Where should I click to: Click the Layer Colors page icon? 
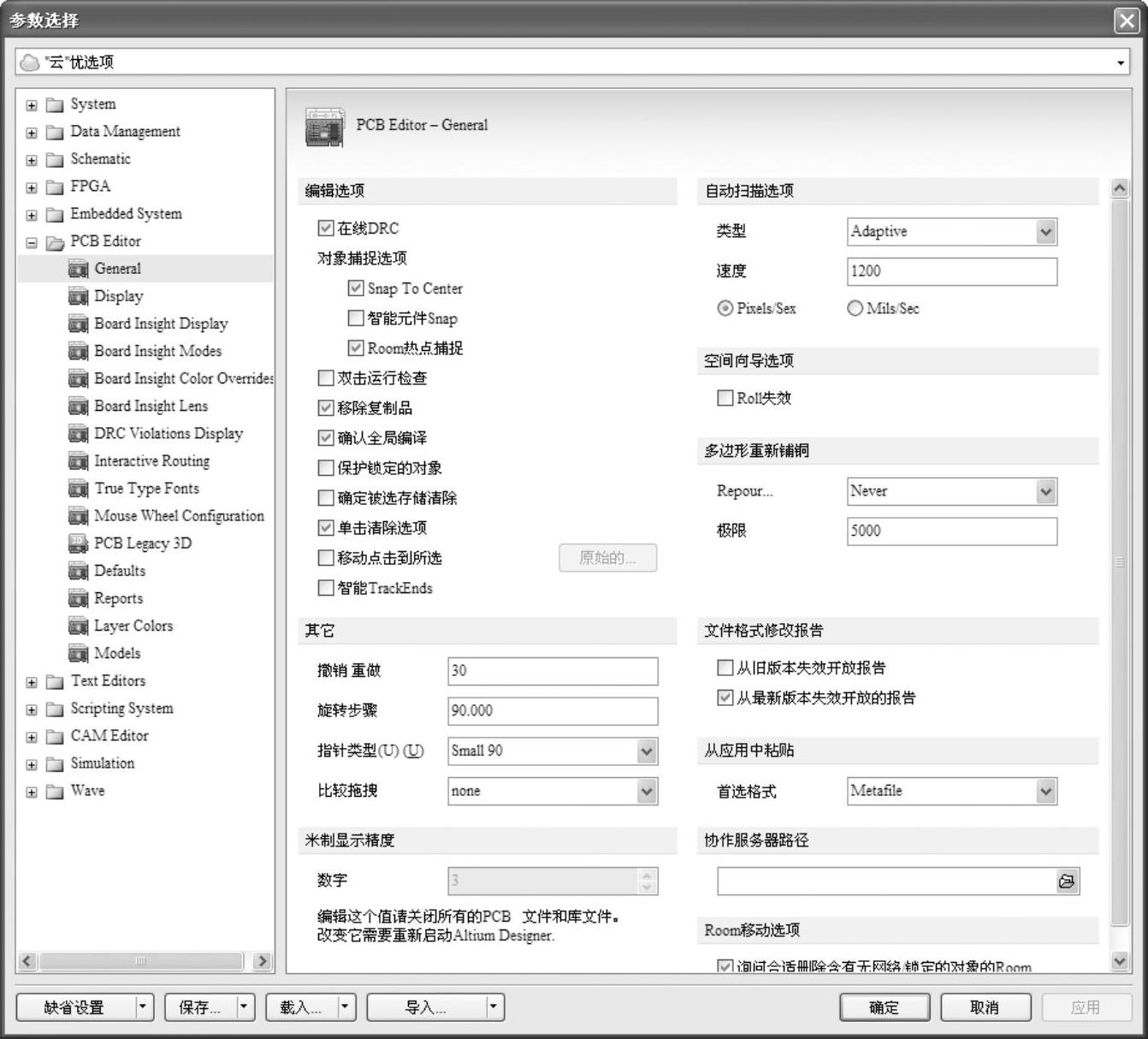tap(78, 626)
